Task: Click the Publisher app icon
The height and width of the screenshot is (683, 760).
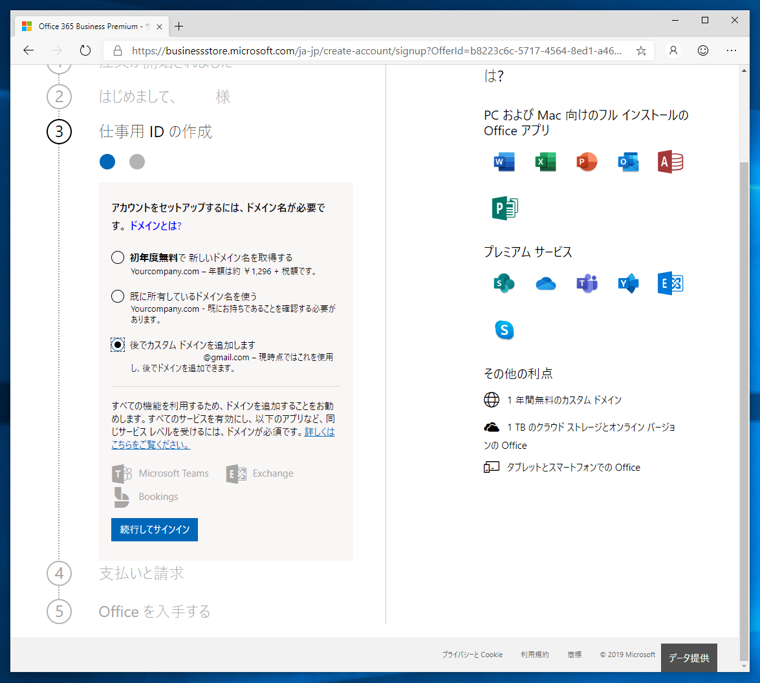Action: pyautogui.click(x=505, y=208)
